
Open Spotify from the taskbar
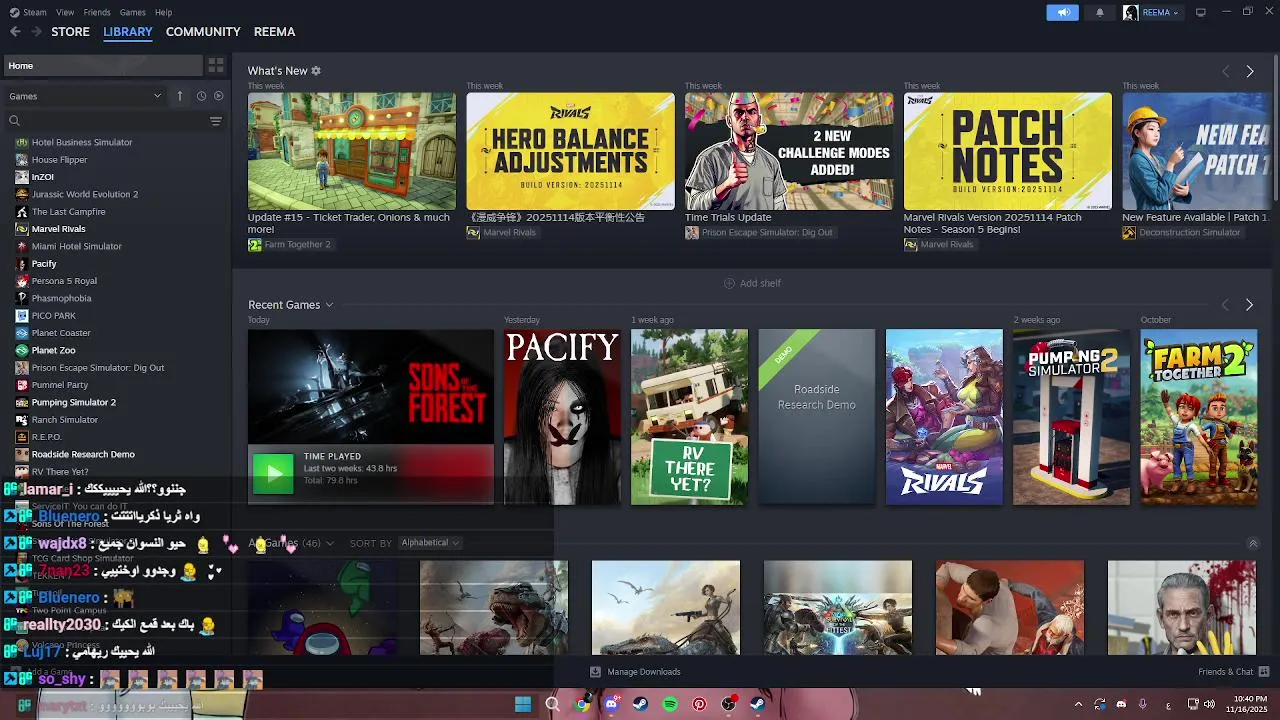pyautogui.click(x=670, y=704)
